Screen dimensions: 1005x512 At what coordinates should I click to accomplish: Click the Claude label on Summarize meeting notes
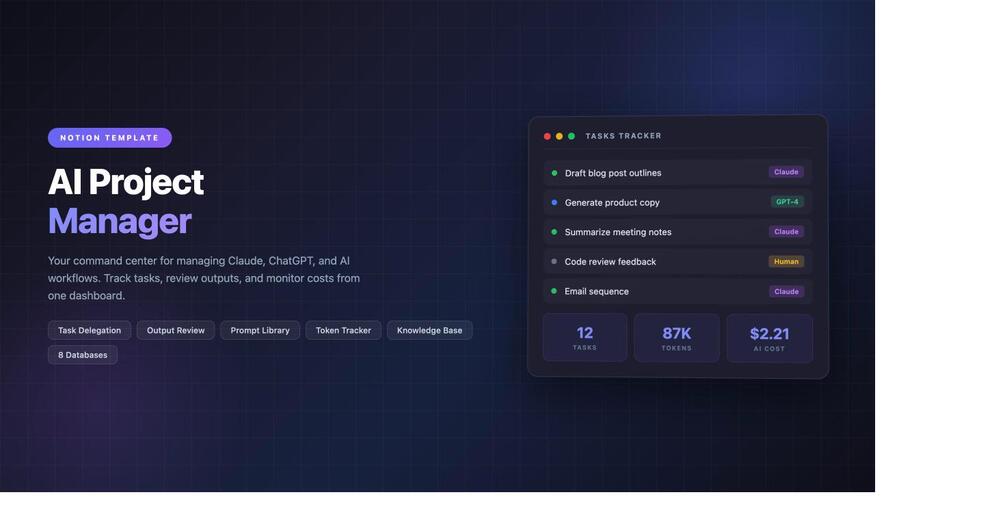(786, 232)
